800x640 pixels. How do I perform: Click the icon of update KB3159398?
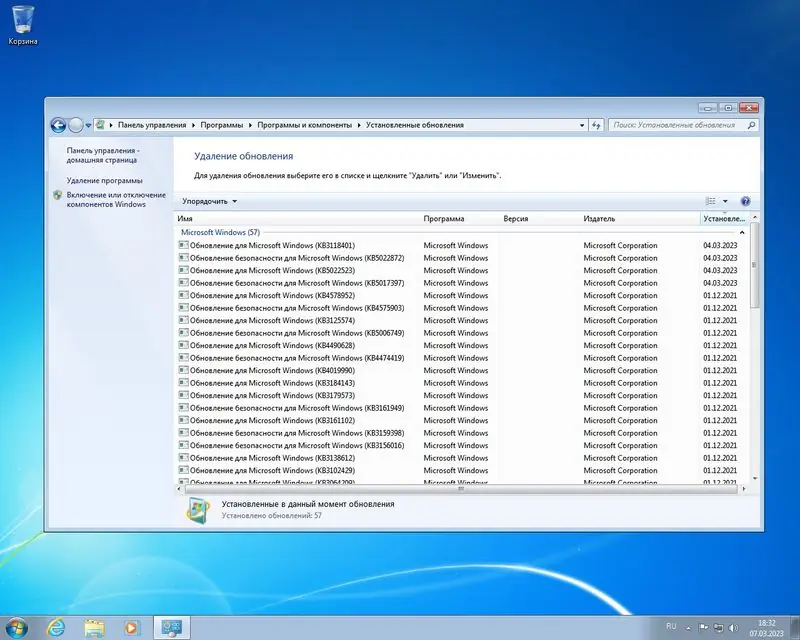tap(183, 433)
